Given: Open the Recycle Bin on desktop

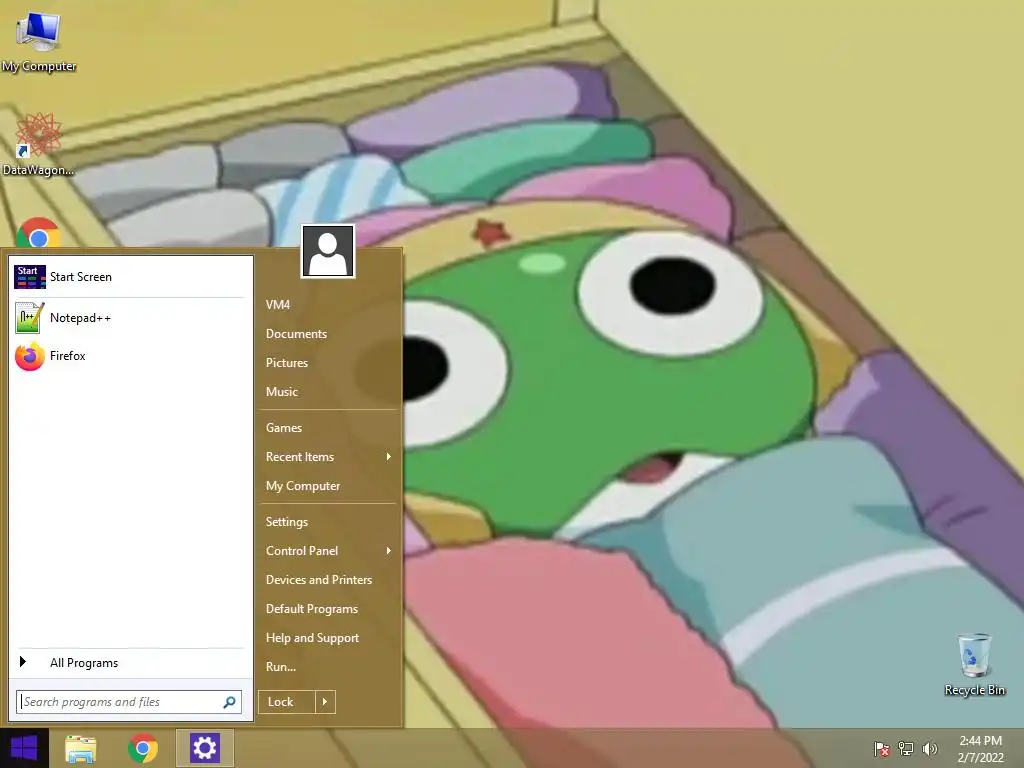Looking at the screenshot, I should (x=974, y=664).
